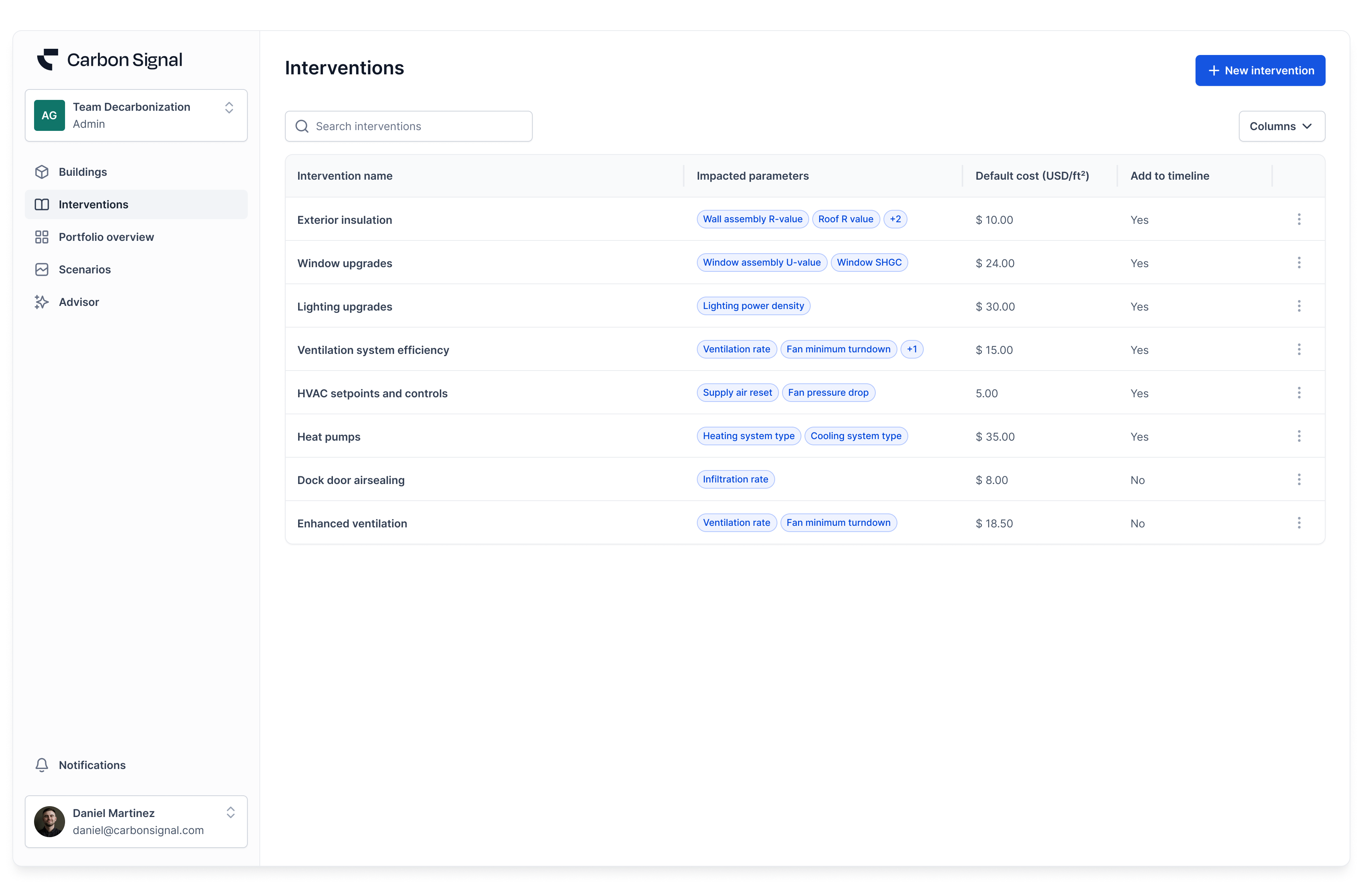
Task: Click the Portfolio overview grid icon
Action: point(42,237)
